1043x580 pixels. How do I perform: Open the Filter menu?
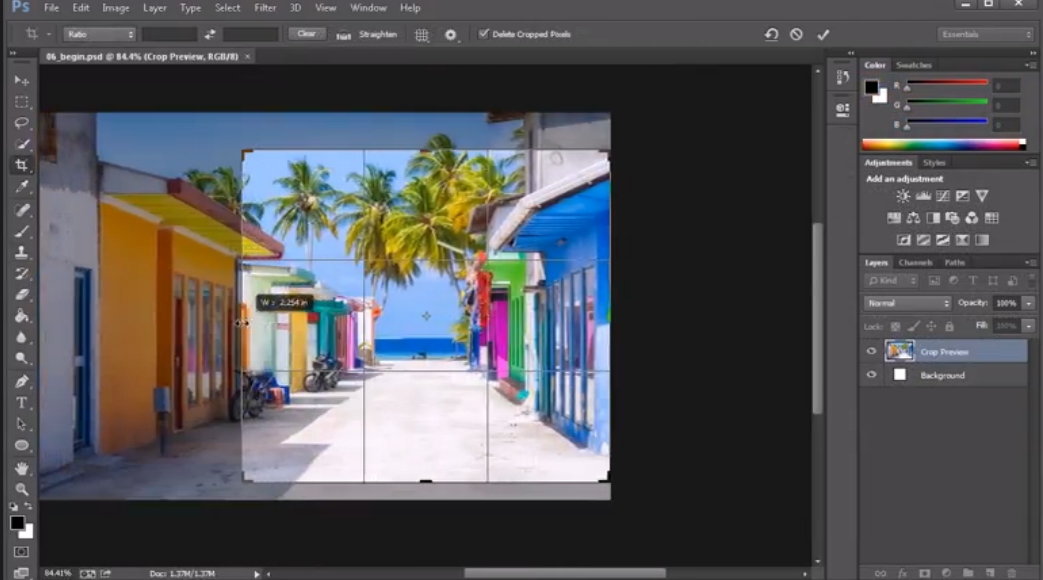click(265, 8)
